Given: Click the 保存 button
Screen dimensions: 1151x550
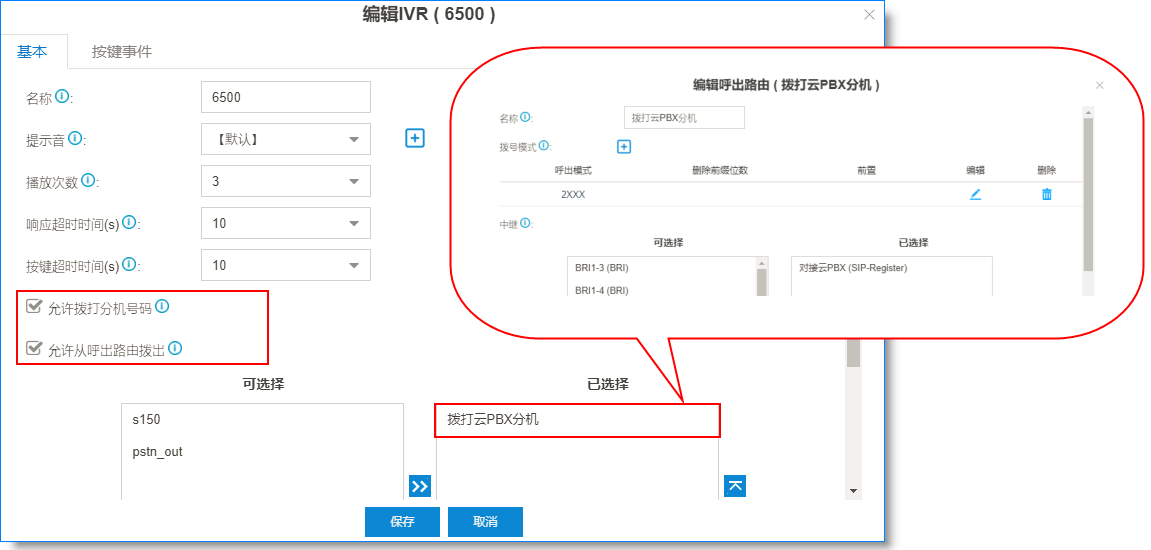Looking at the screenshot, I should (402, 522).
